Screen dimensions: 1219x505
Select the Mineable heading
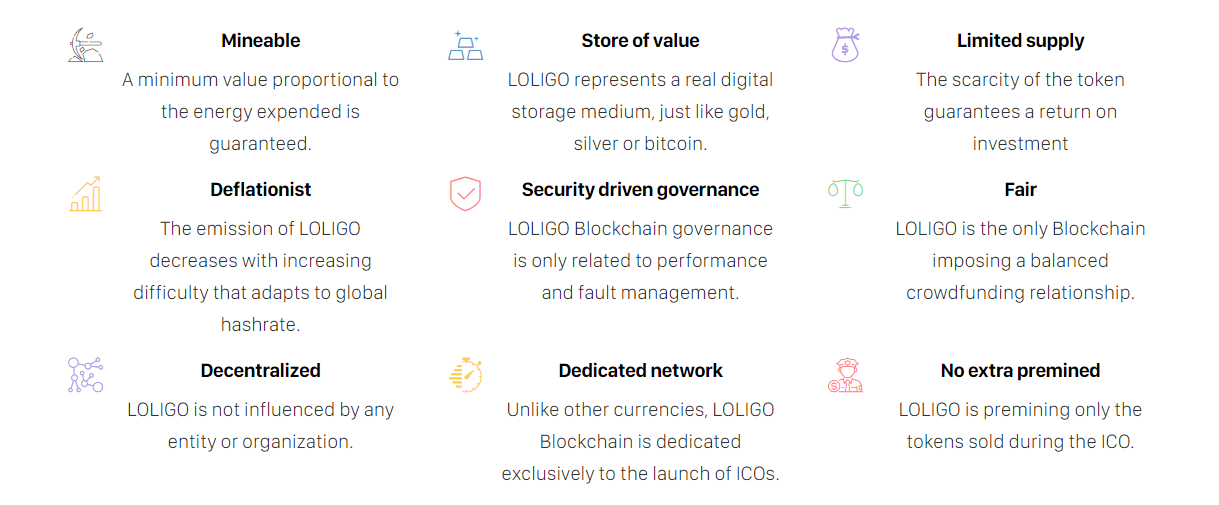tap(260, 41)
